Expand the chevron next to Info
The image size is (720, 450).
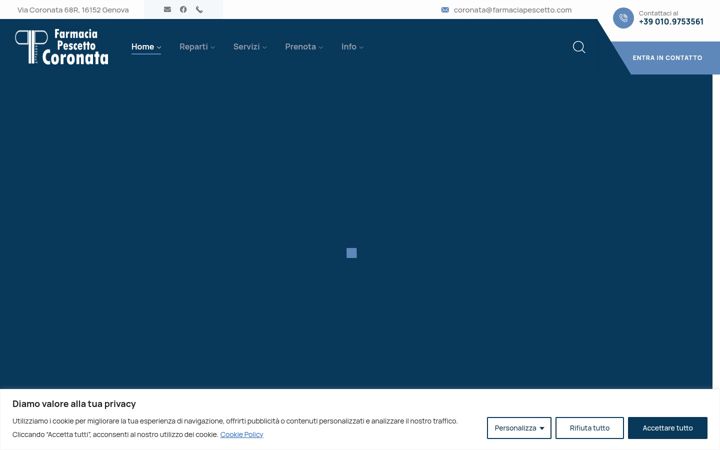tap(361, 47)
